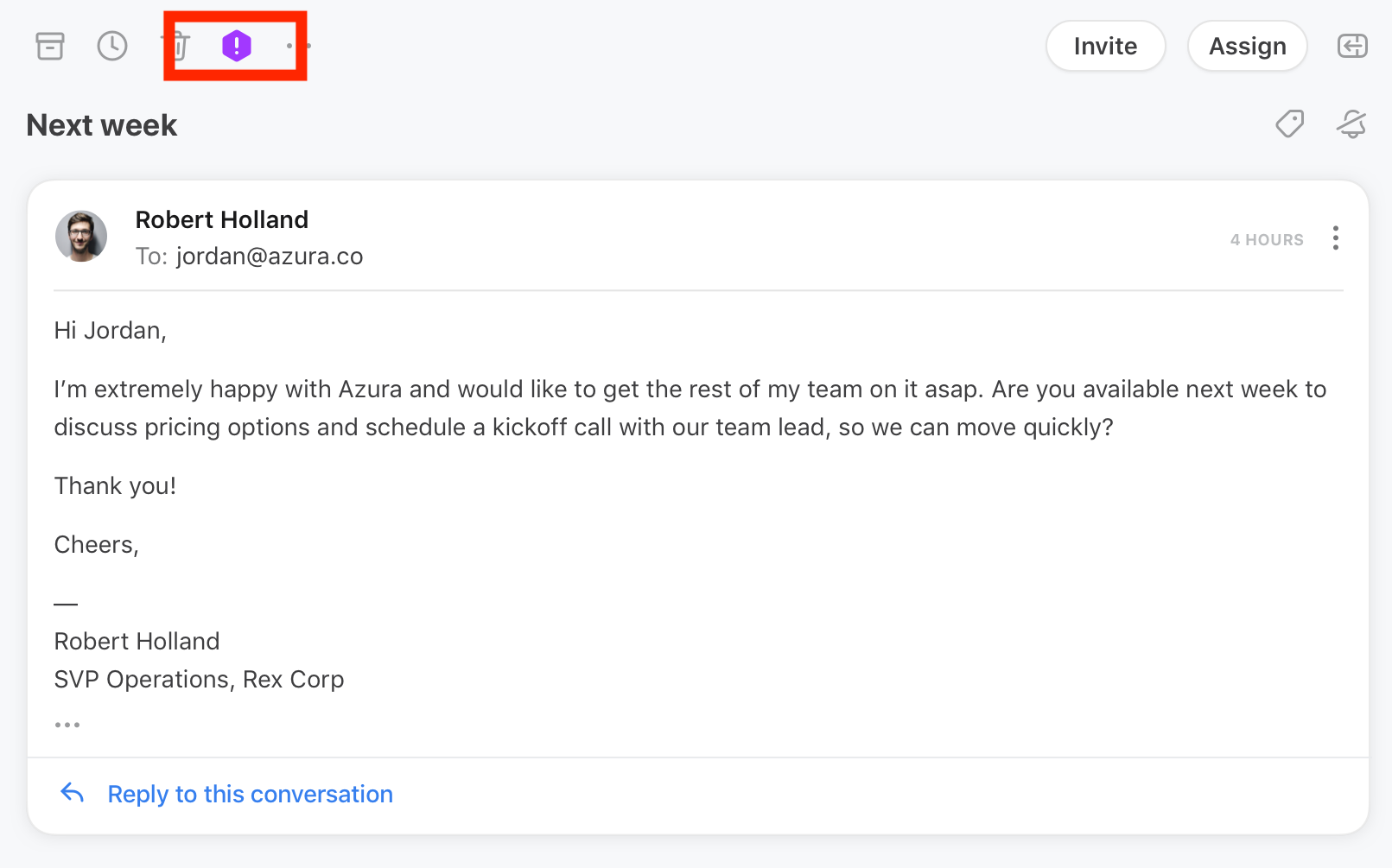1392x868 pixels.
Task: Snooze the conversation with the clock icon
Action: pos(112,46)
